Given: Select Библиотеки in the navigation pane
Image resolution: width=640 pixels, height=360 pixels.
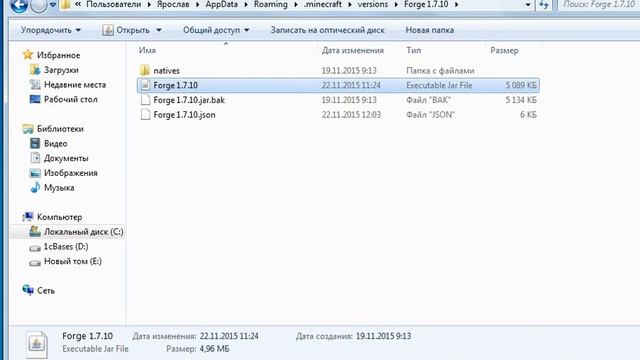Looking at the screenshot, I should click(x=60, y=129).
